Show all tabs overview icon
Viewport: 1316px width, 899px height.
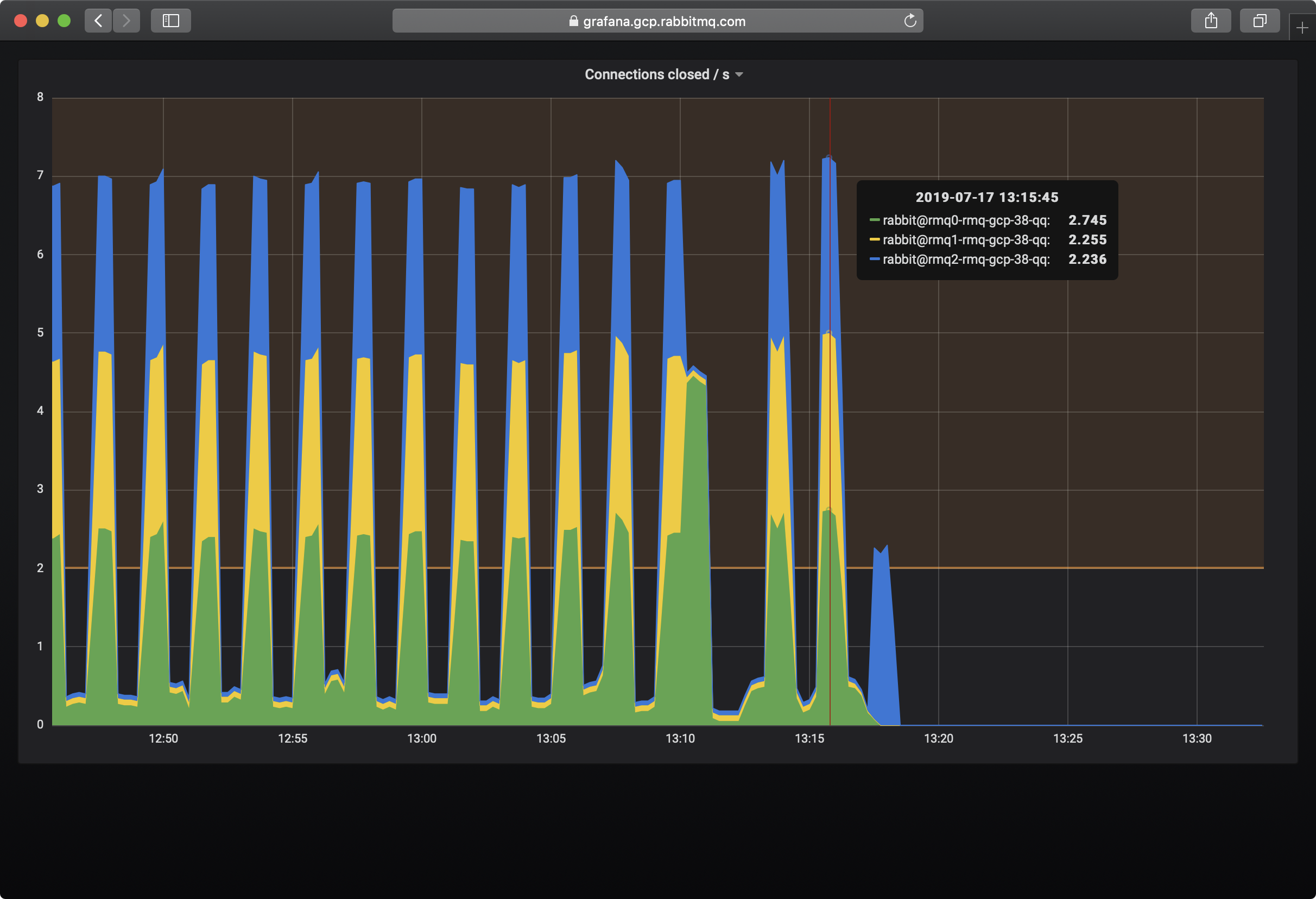[1260, 21]
